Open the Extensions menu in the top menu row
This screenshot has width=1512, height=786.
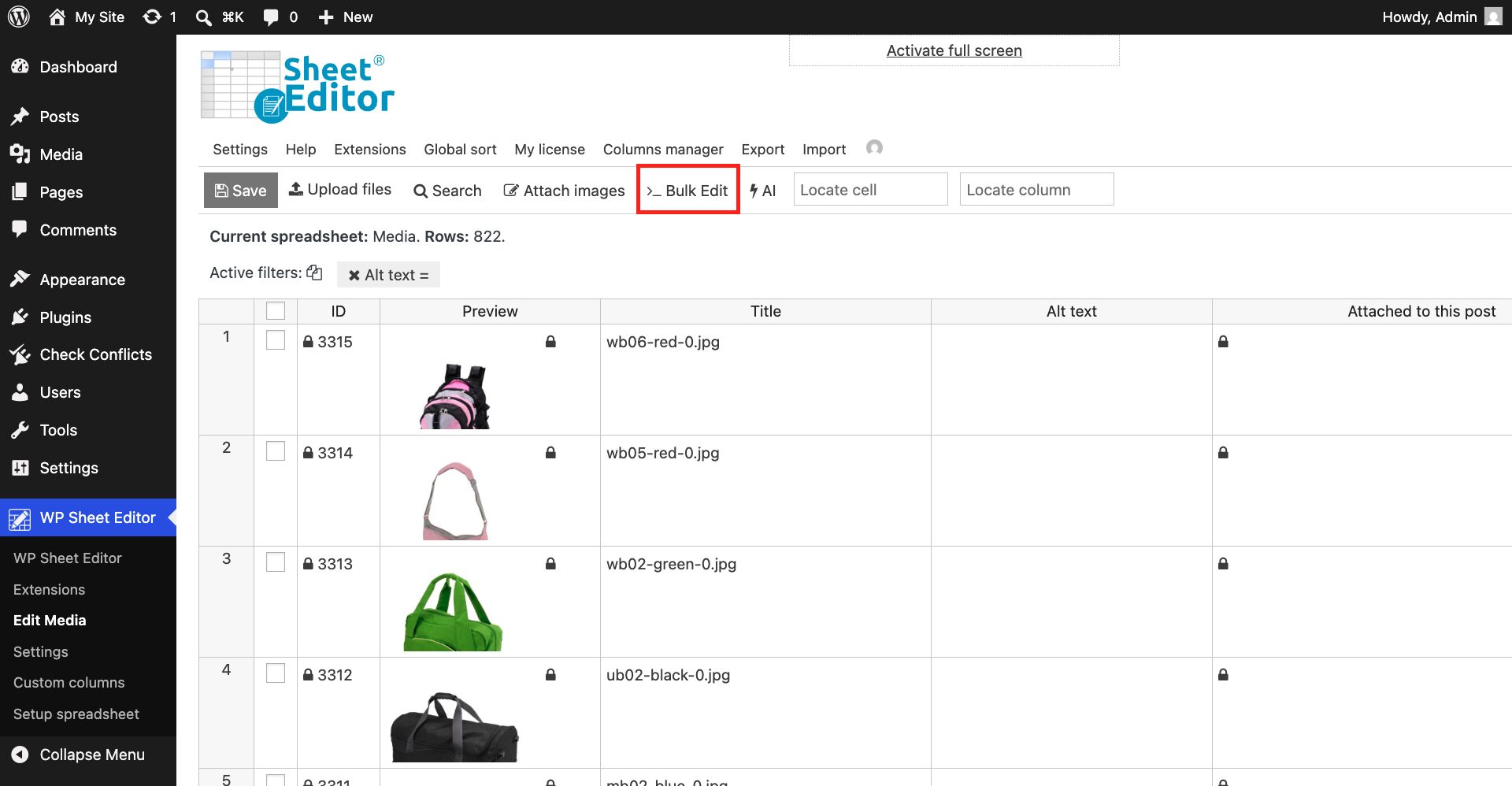pos(369,149)
